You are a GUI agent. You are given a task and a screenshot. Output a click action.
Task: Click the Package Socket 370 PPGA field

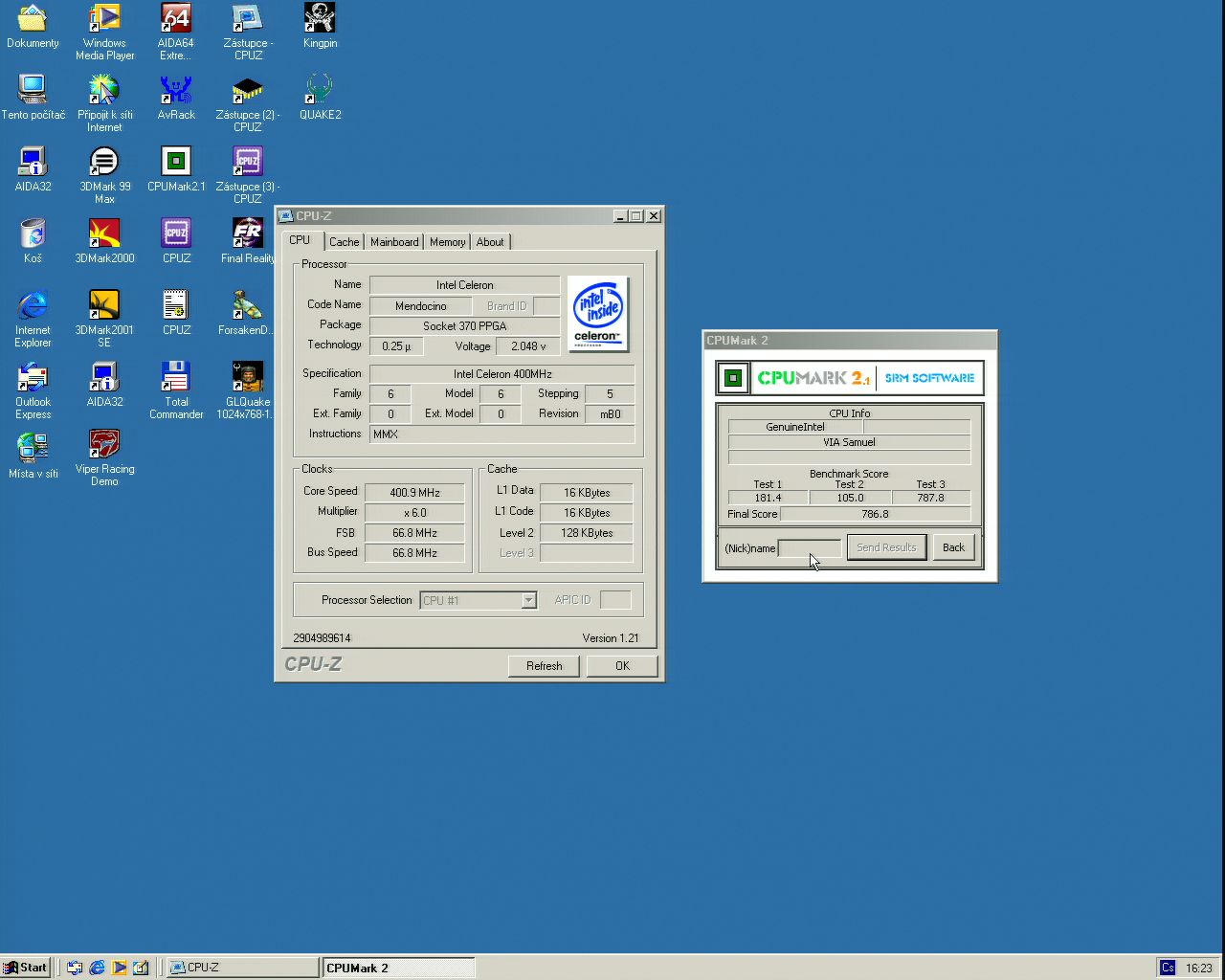(x=464, y=326)
